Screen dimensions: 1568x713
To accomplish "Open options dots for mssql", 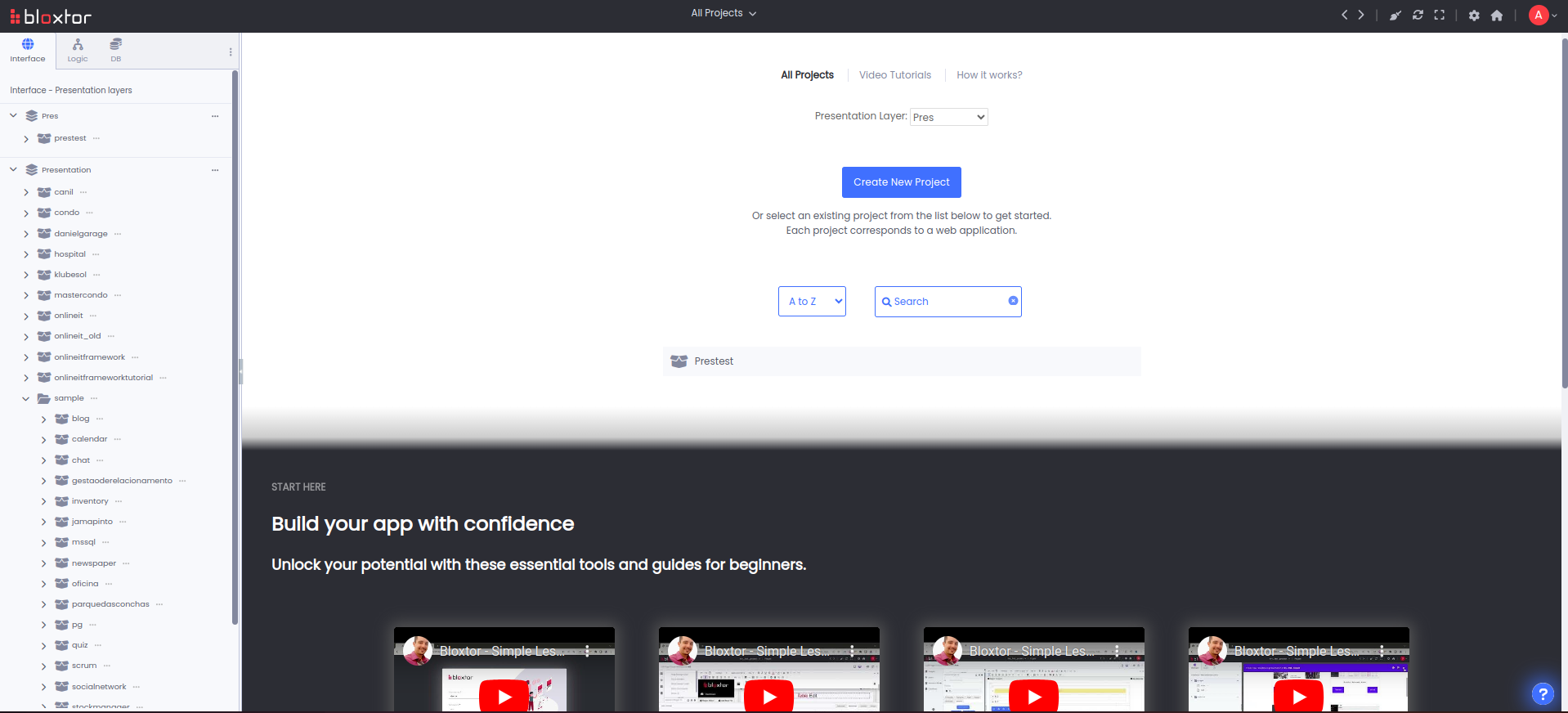I will point(106,542).
